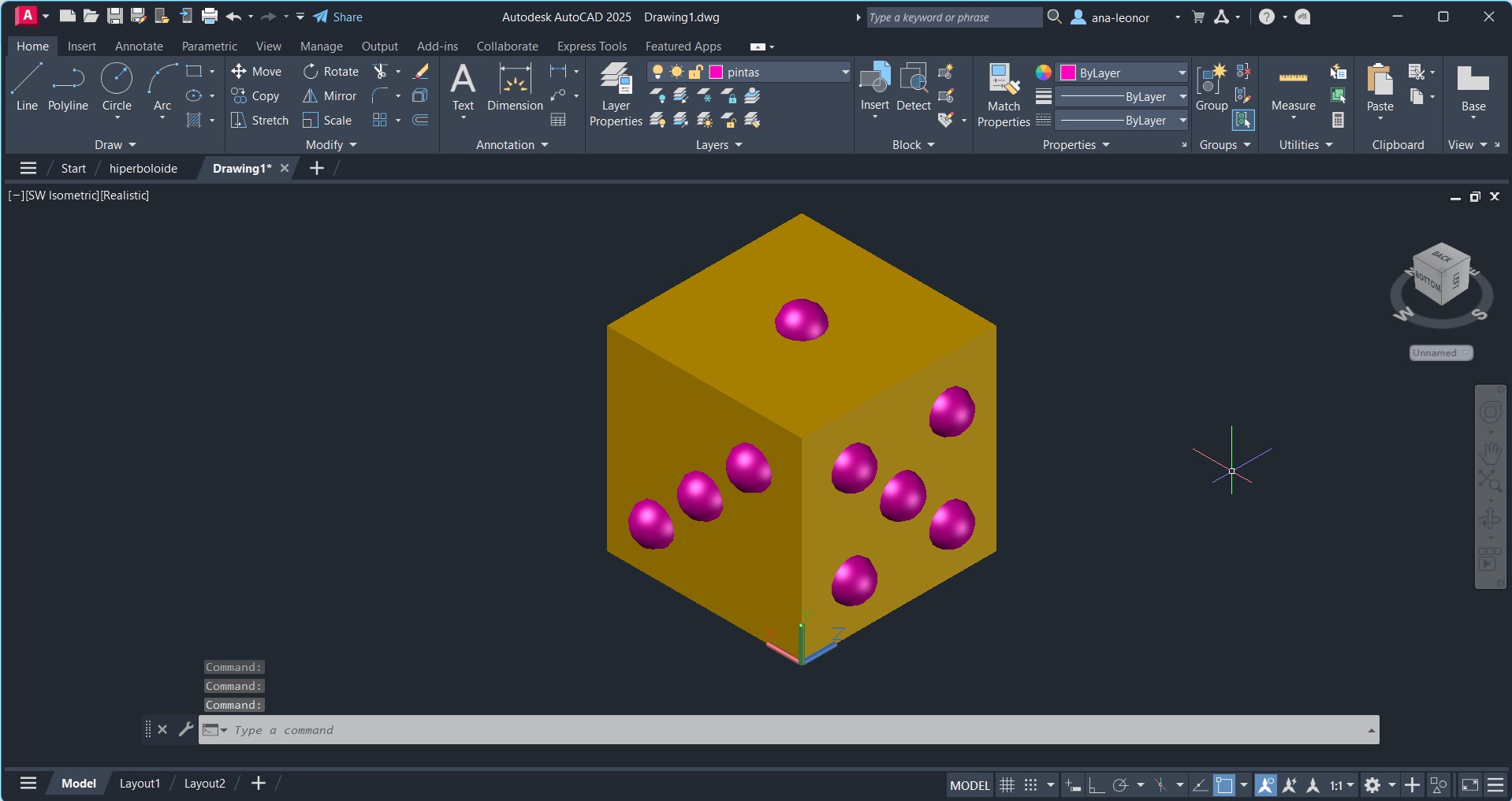Viewport: 1512px width, 801px height.
Task: Click the Scale tool
Action: (328, 121)
